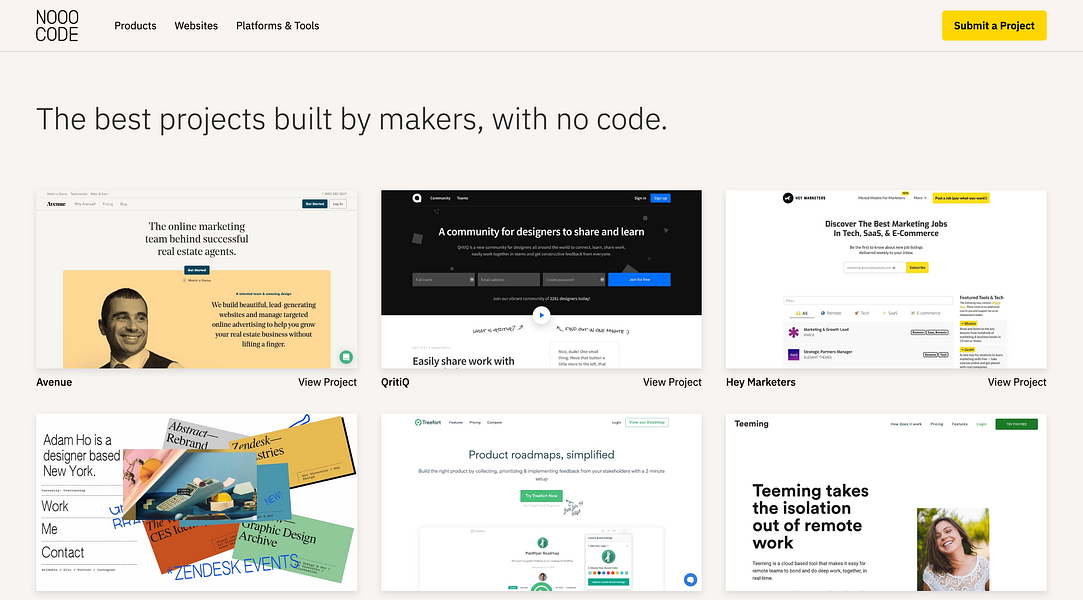Open the Treefort product roadmaps thumbnail
The width and height of the screenshot is (1083, 600).
pos(542,503)
